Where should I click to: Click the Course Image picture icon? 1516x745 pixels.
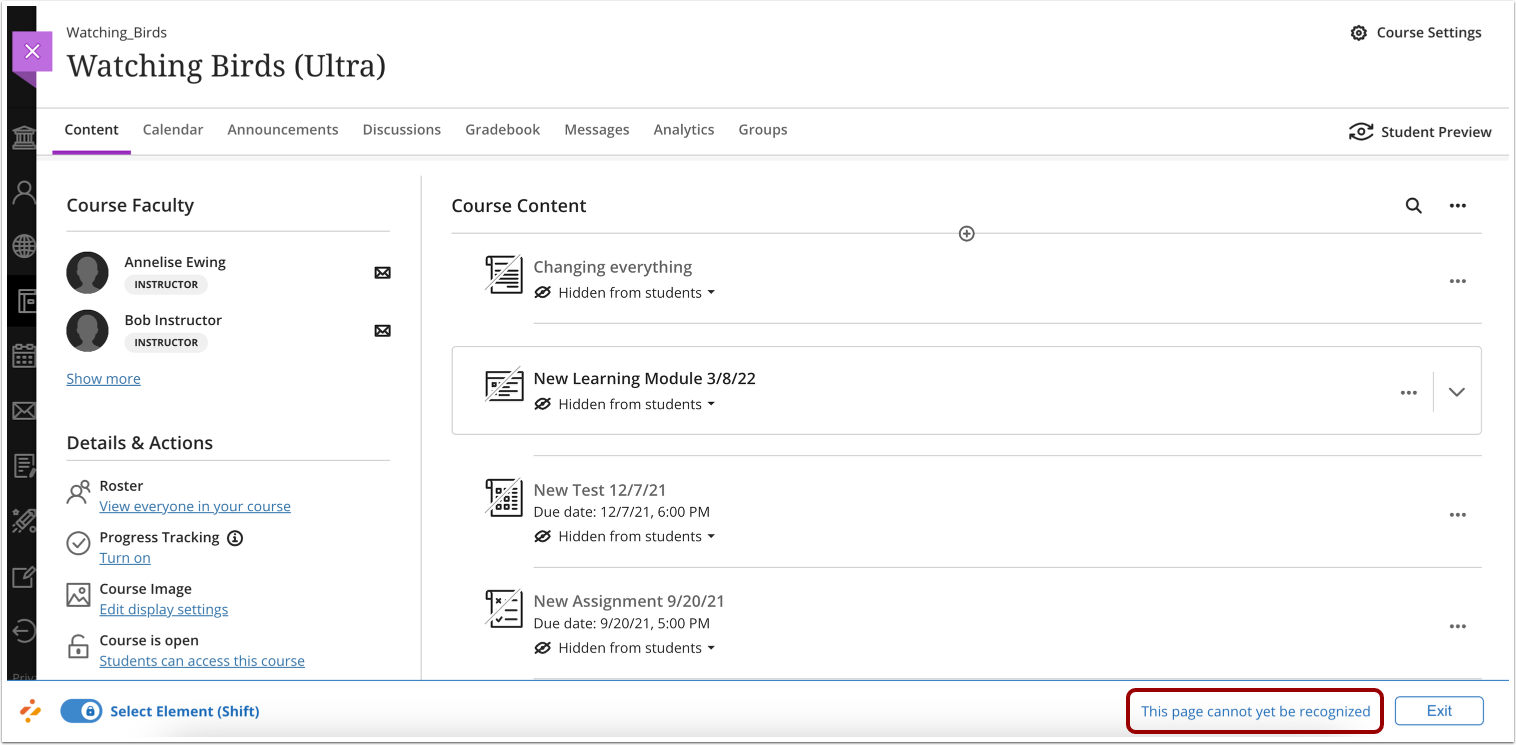click(x=78, y=595)
